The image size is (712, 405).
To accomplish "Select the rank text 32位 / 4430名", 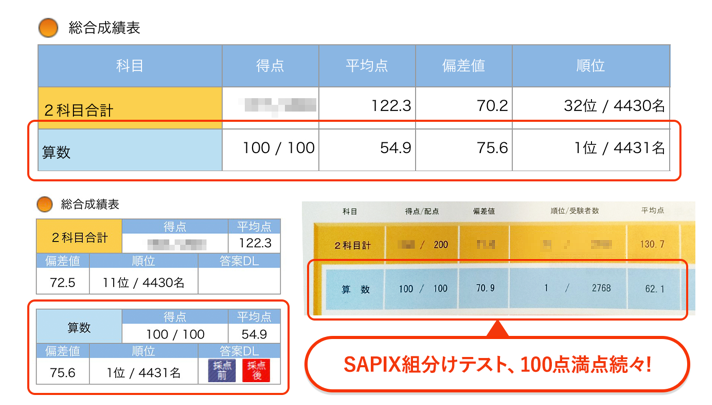I will click(614, 106).
